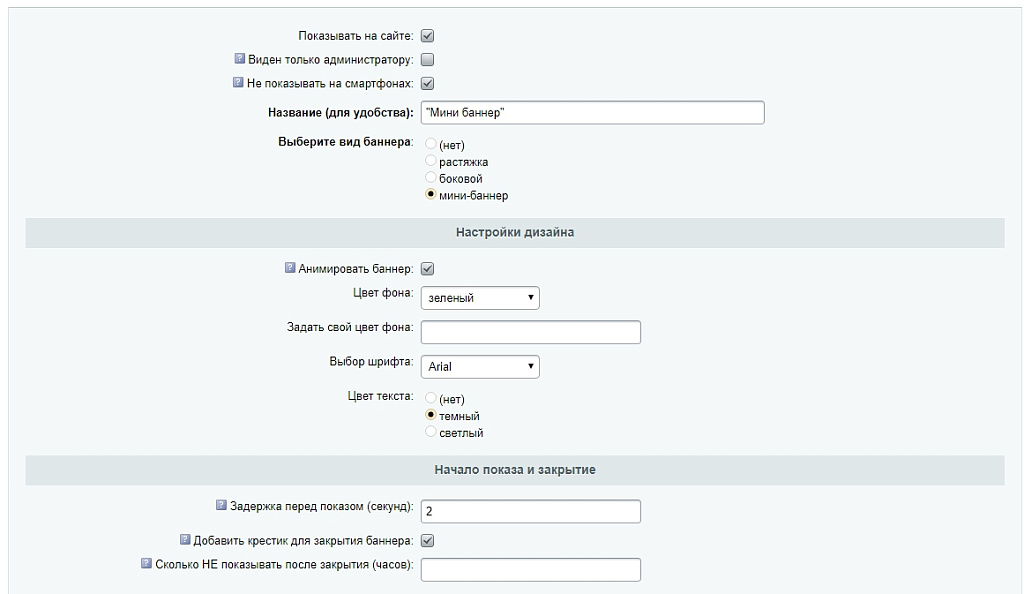Enable 'Виден только администратору' checkbox

[x=427, y=60]
